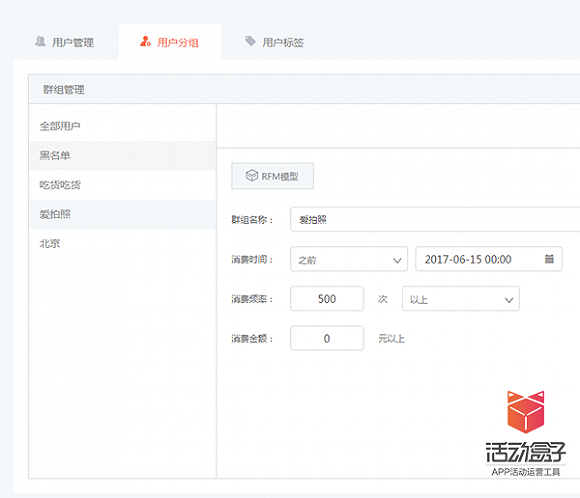Expand the 之前 consumption time dropdown
The height and width of the screenshot is (498, 580).
pos(349,259)
